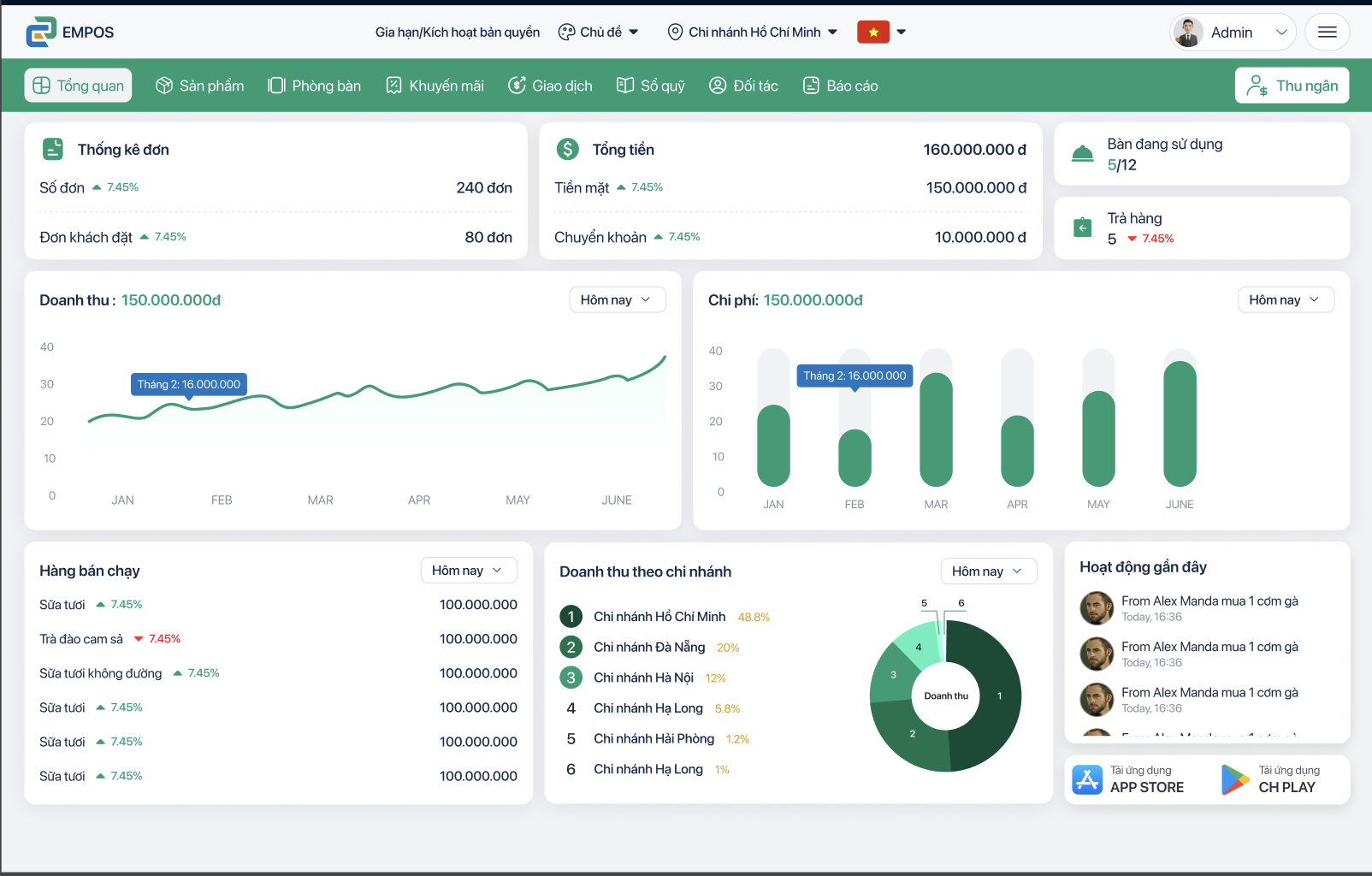Click the Google Play CH Play icon
1372x876 pixels.
(x=1235, y=779)
